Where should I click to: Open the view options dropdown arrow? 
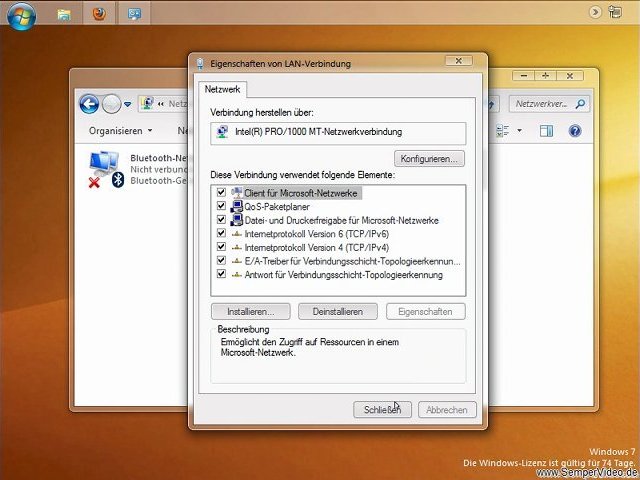(x=520, y=131)
